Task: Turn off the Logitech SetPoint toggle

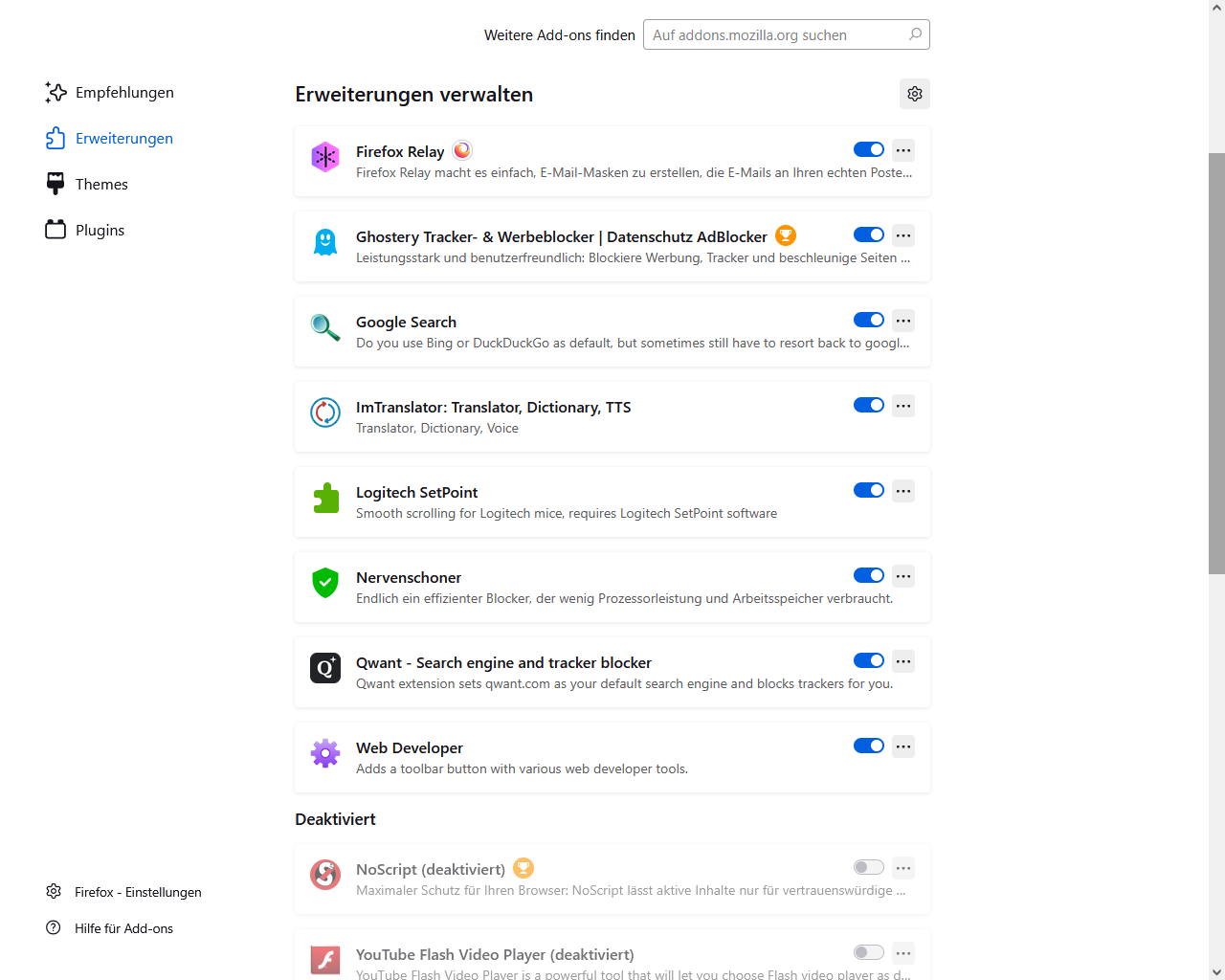Action: click(x=868, y=490)
